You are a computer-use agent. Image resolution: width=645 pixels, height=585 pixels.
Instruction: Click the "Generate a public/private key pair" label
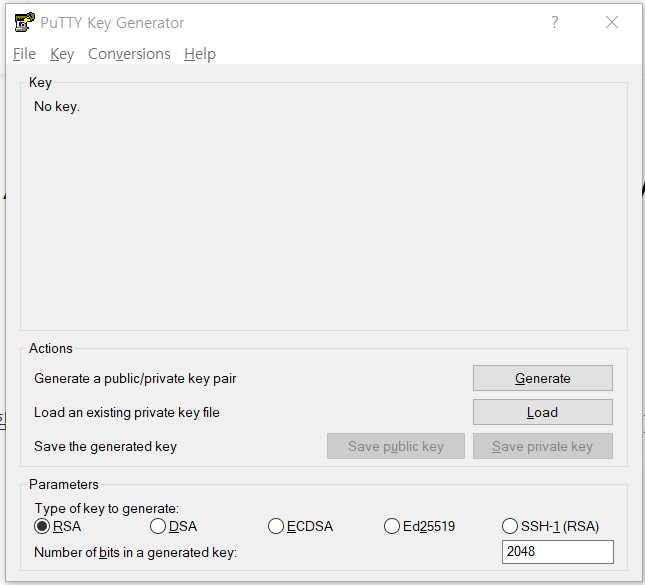click(x=135, y=378)
